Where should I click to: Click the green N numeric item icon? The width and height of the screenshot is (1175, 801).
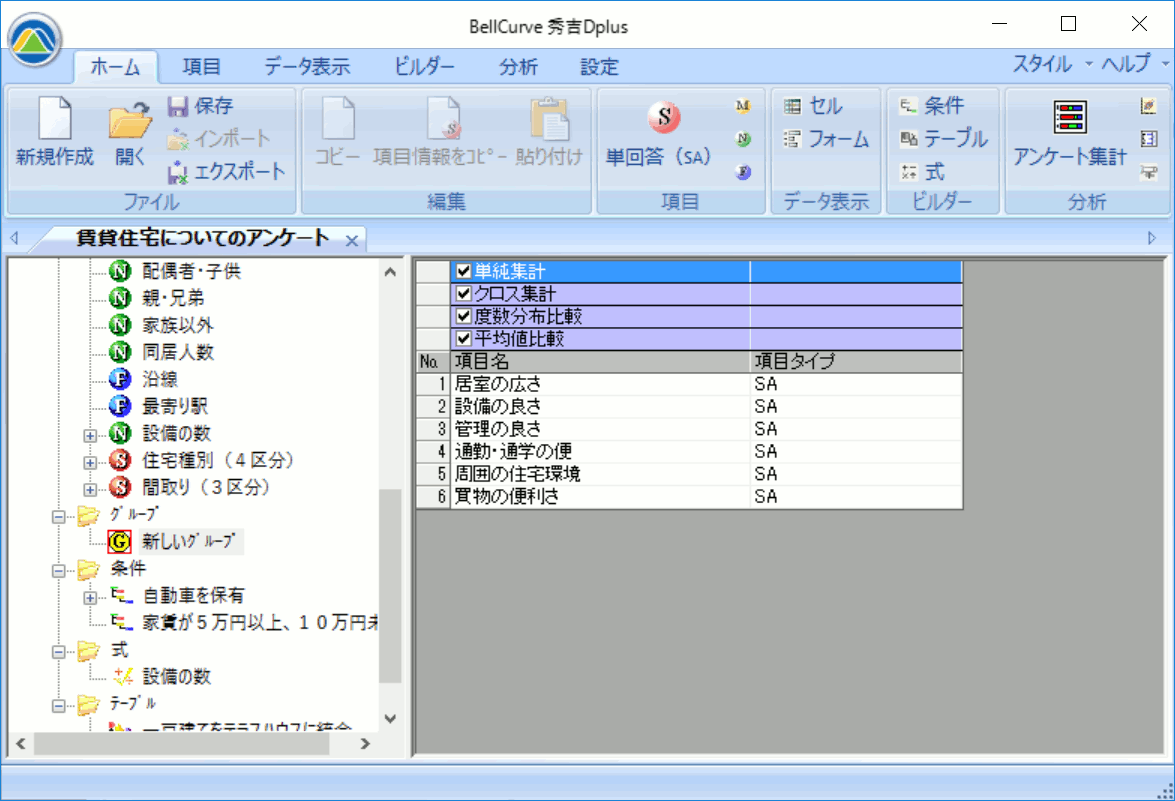[743, 139]
